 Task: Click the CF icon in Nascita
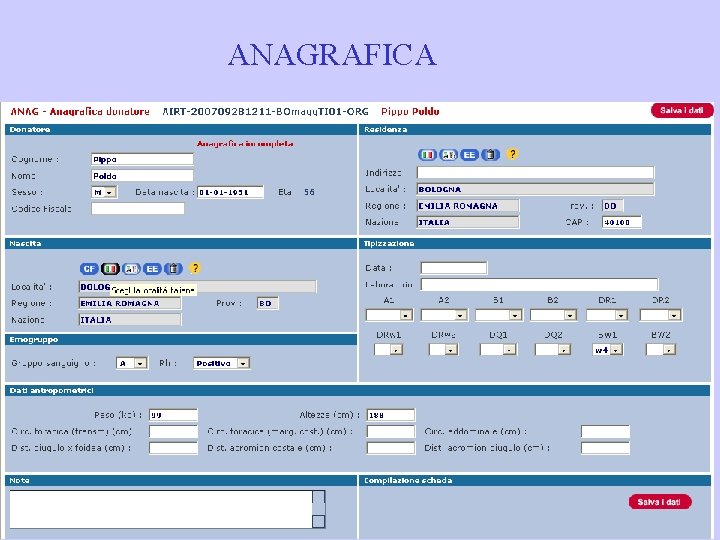pyautogui.click(x=89, y=269)
